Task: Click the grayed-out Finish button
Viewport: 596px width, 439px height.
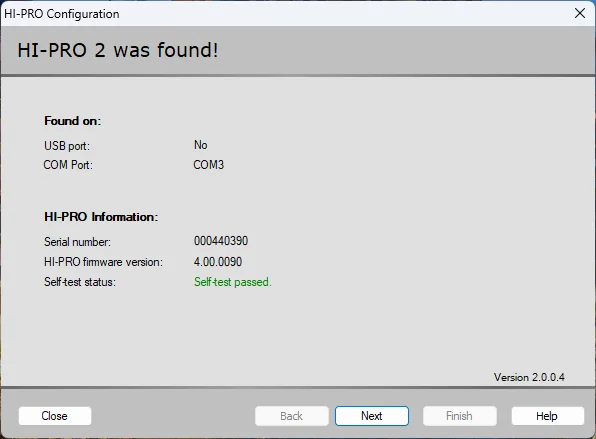Action: click(x=460, y=416)
